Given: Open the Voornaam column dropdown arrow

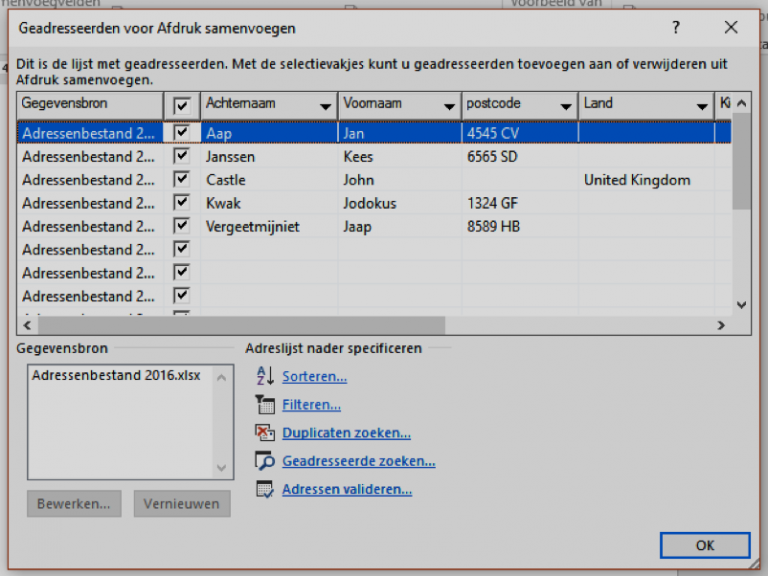Looking at the screenshot, I should click(448, 106).
